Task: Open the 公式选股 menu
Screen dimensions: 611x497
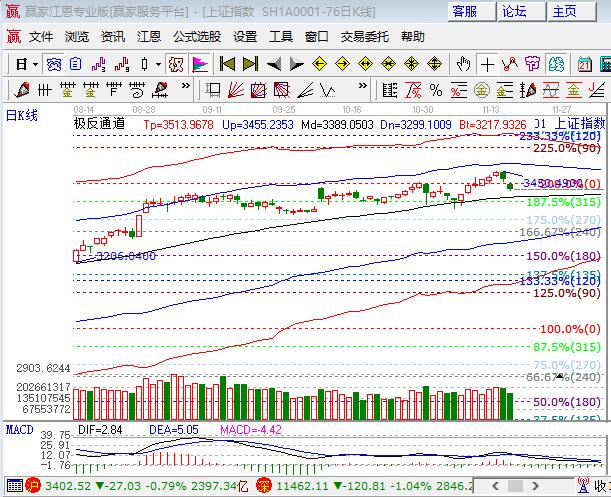Action: pyautogui.click(x=197, y=36)
